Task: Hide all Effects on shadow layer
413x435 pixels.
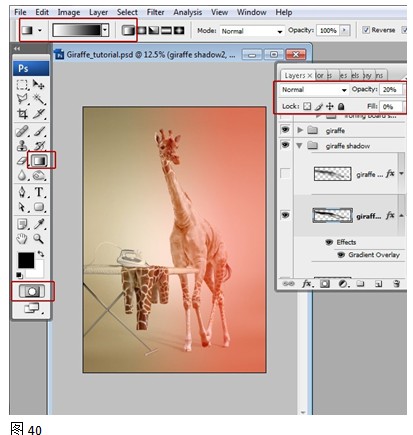Action: [x=329, y=242]
